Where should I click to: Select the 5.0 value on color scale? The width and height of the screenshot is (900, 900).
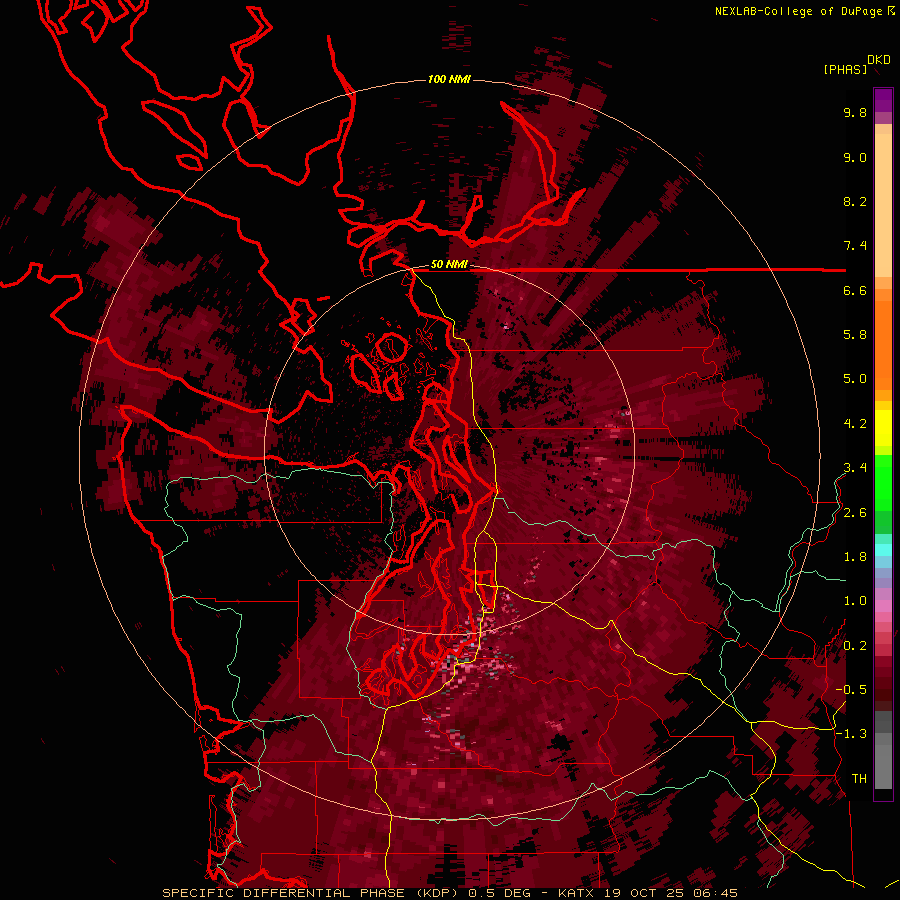click(855, 379)
